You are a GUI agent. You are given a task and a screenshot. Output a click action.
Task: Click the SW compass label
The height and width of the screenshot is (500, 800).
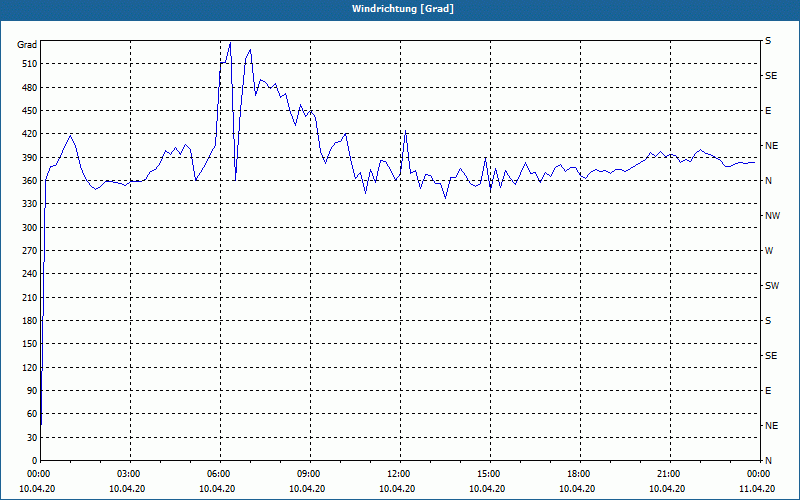click(x=772, y=286)
